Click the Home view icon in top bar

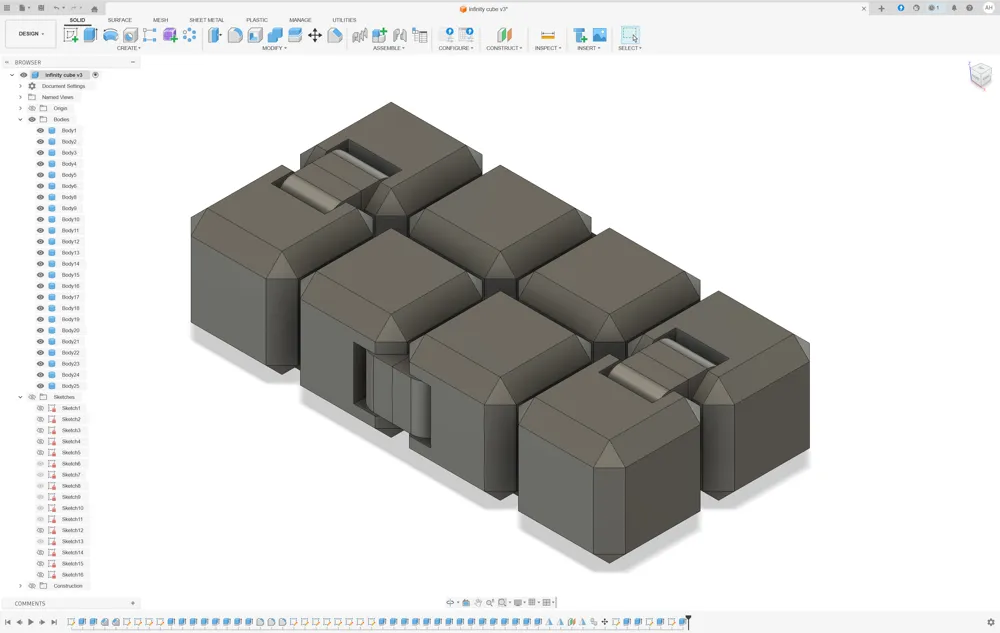[x=94, y=8]
